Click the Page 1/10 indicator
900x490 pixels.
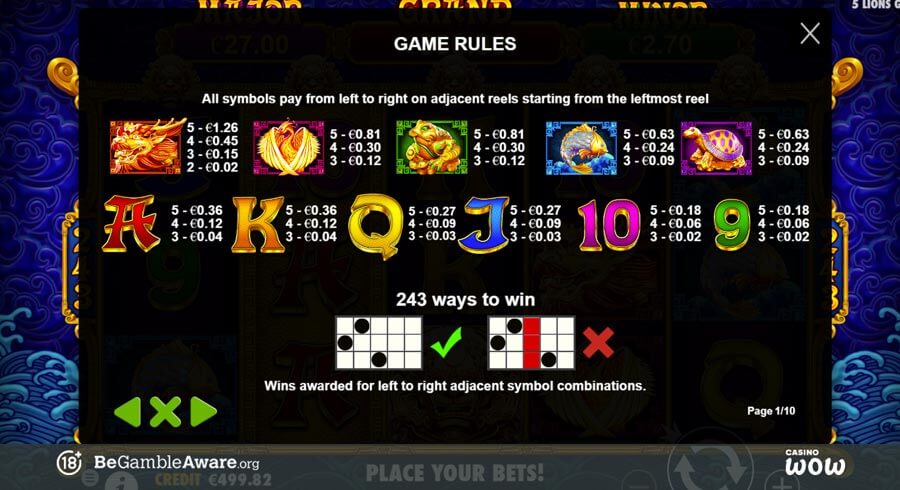[771, 411]
